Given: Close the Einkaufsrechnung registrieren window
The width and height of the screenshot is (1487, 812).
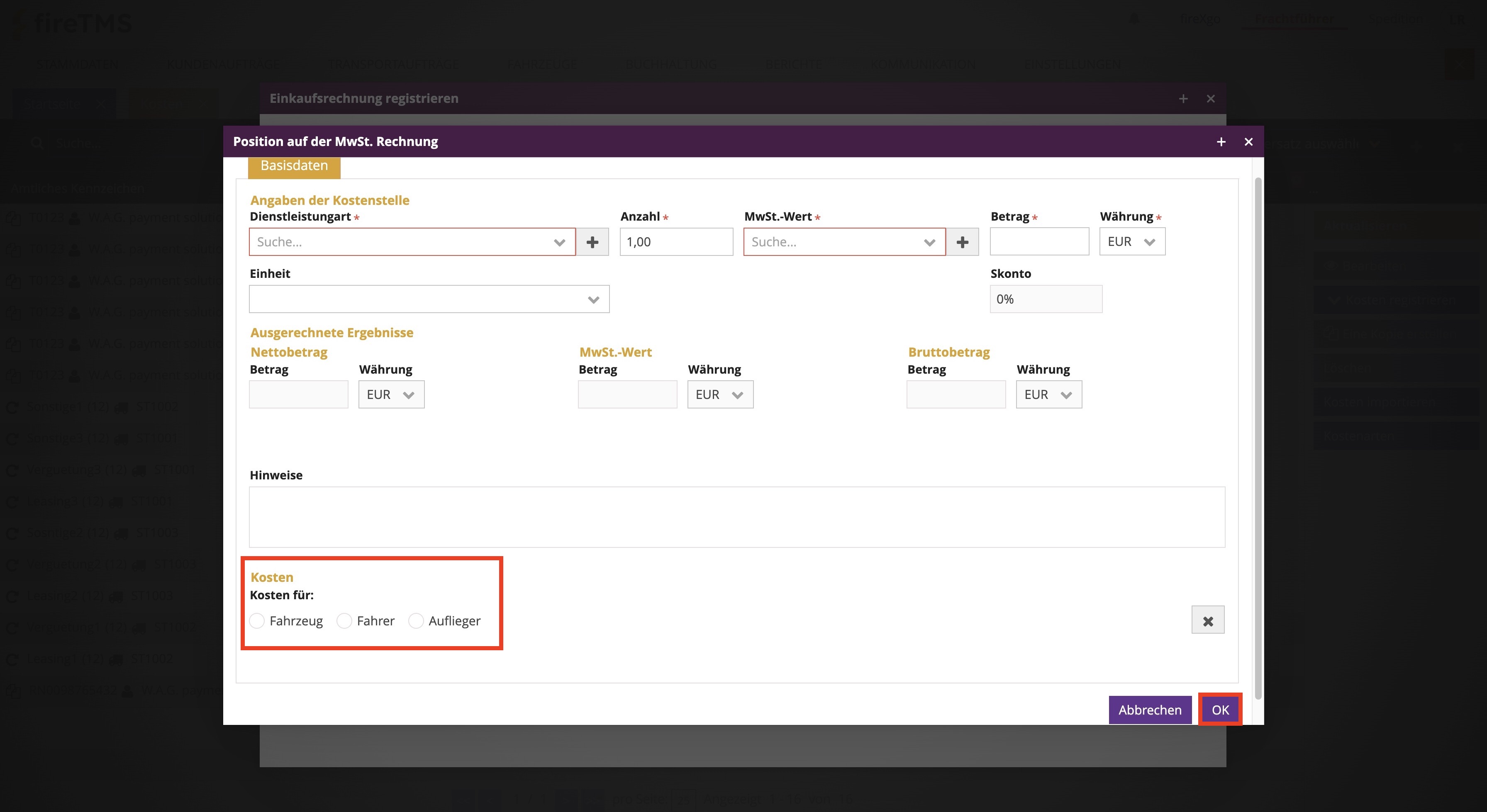Looking at the screenshot, I should coord(1211,99).
